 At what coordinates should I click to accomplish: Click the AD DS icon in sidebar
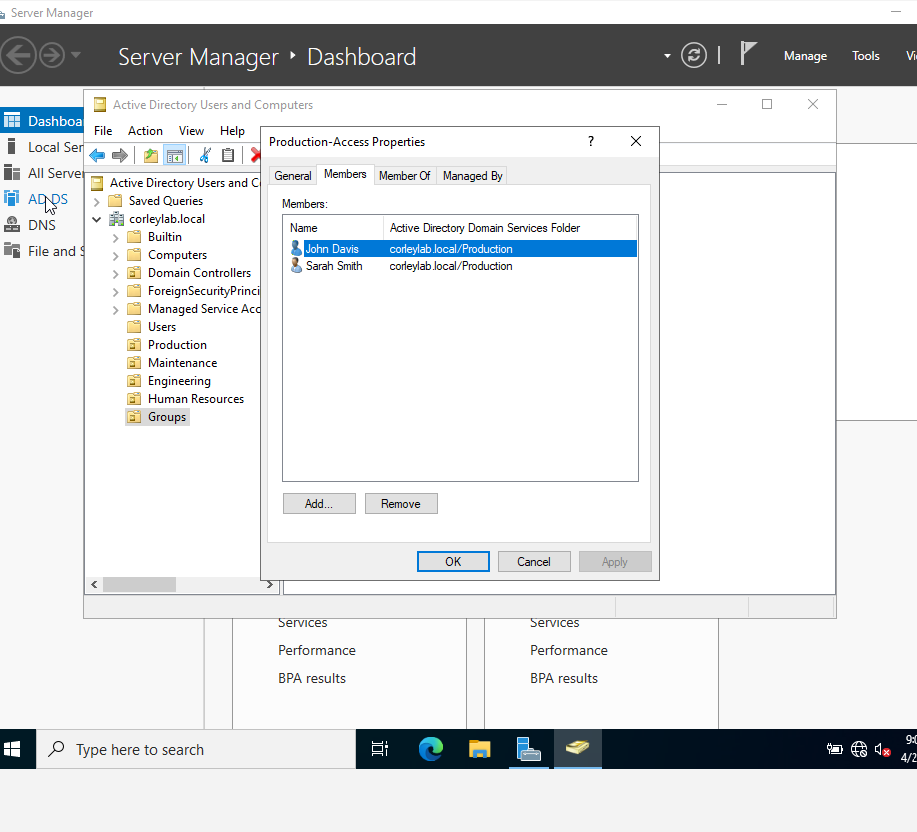[12, 198]
